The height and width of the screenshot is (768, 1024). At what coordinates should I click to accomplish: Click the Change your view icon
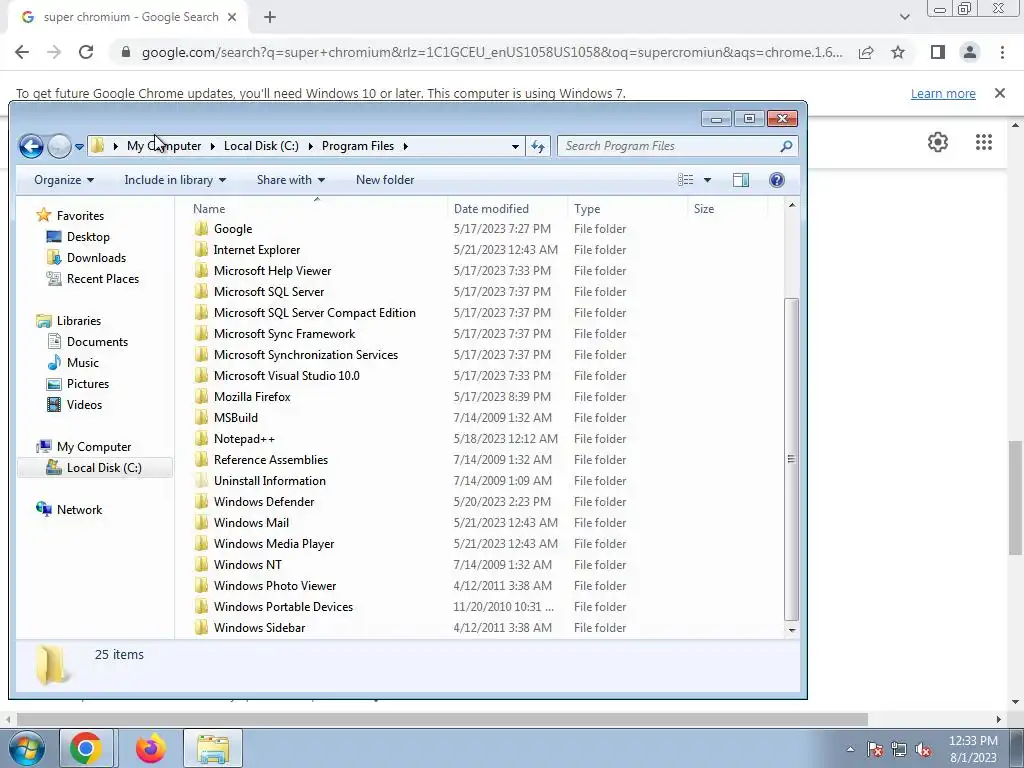[686, 180]
